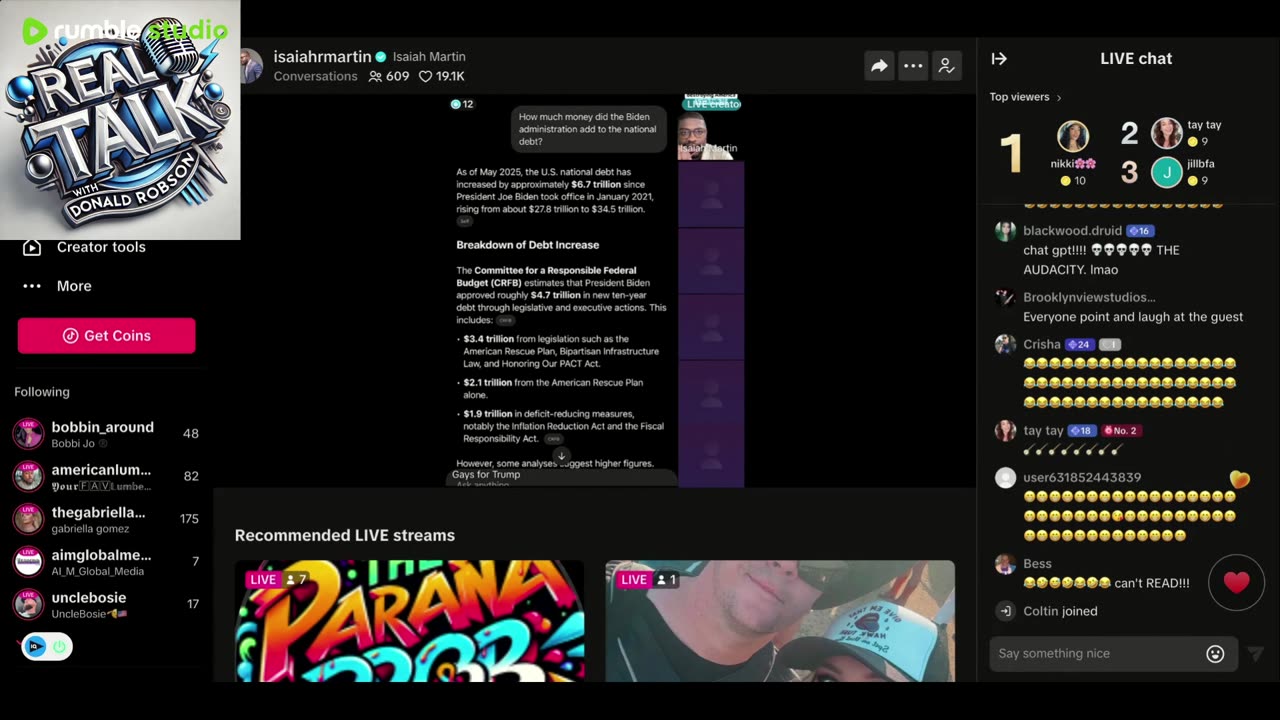The height and width of the screenshot is (720, 1280).
Task: Open the emoji picker in chat
Action: pos(1215,653)
